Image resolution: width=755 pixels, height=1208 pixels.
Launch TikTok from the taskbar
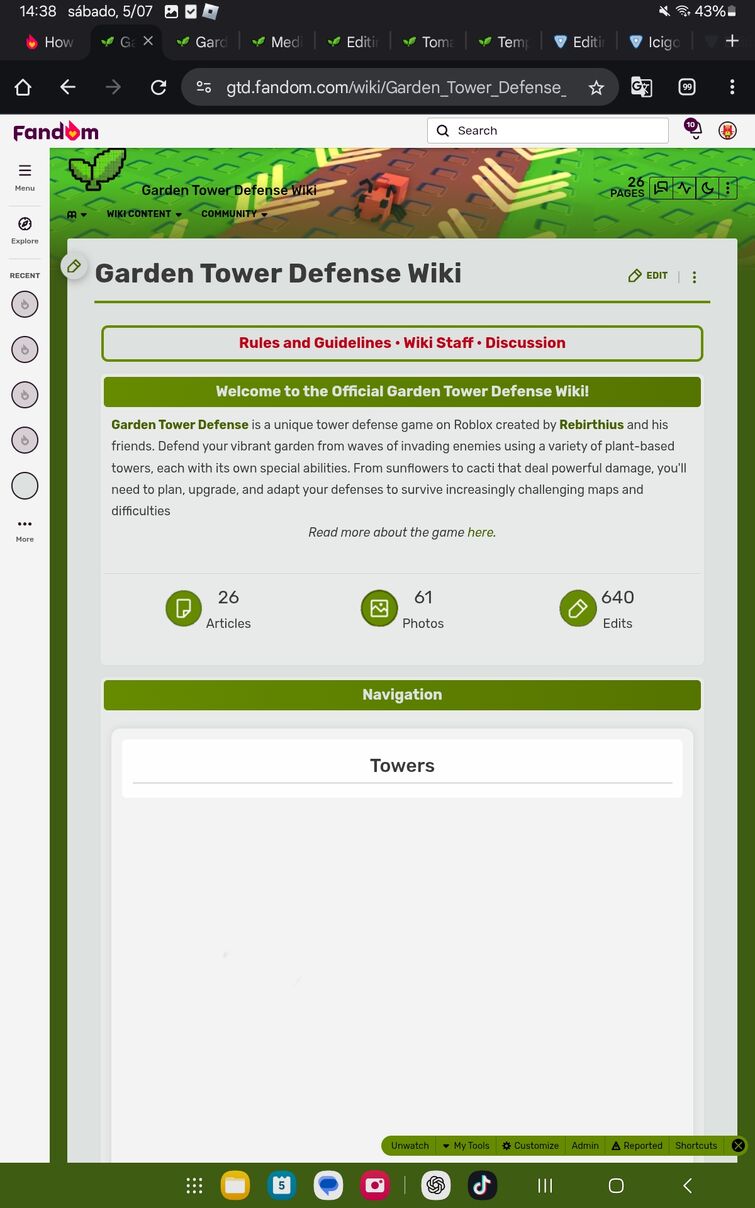pos(482,1186)
